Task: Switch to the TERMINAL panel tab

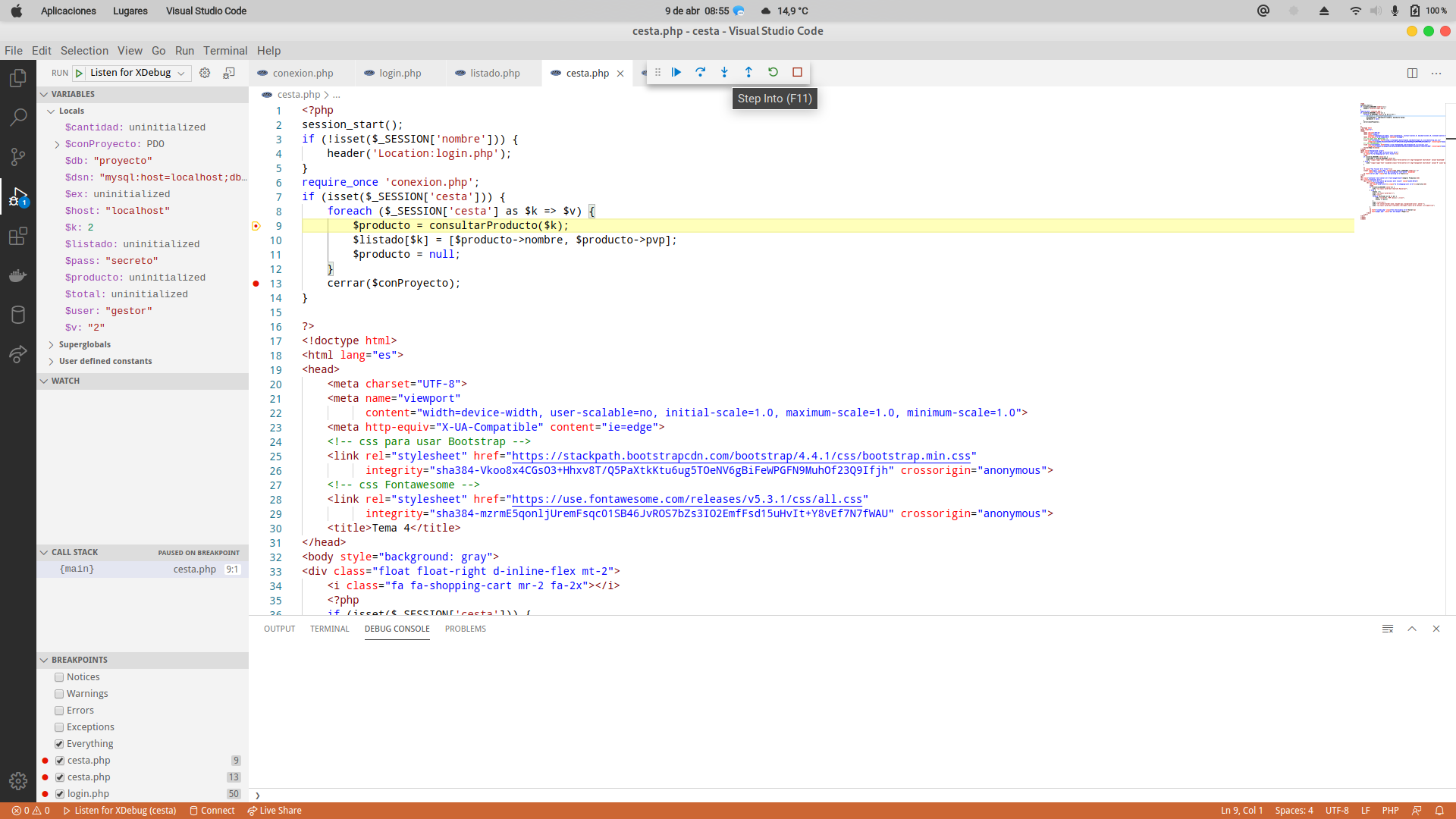Action: pos(329,629)
